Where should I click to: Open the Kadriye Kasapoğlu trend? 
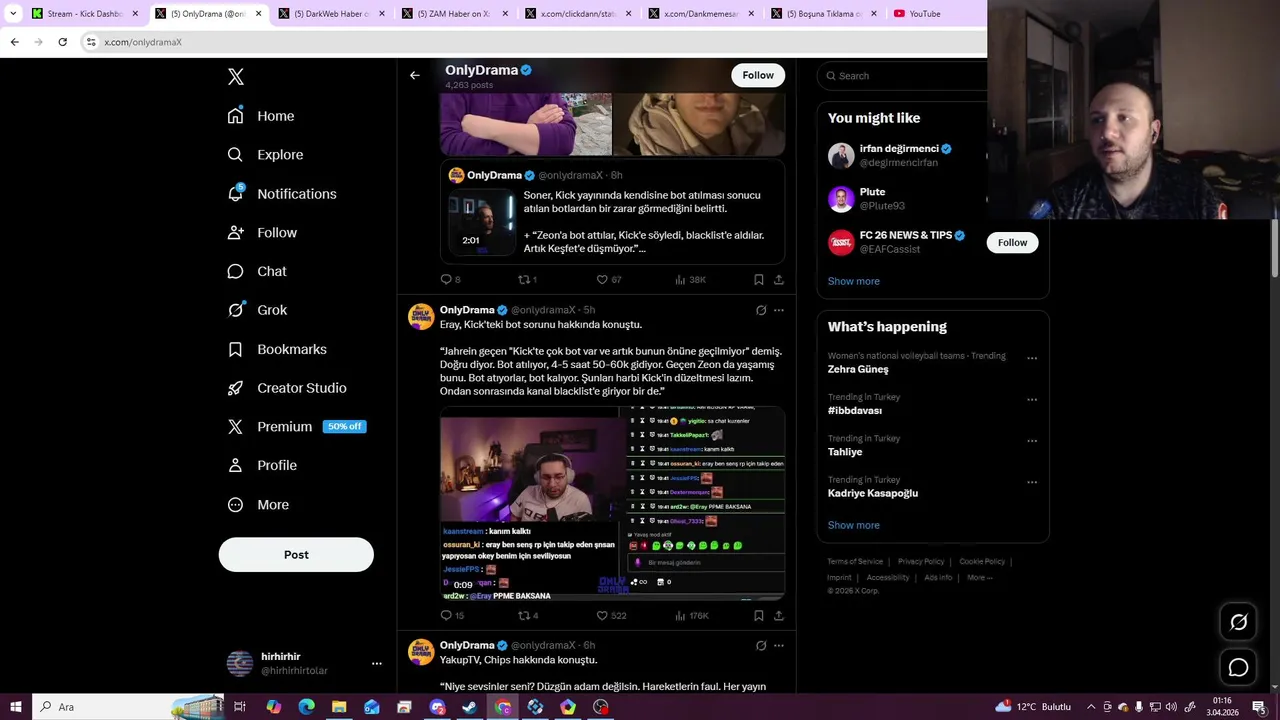pos(873,493)
